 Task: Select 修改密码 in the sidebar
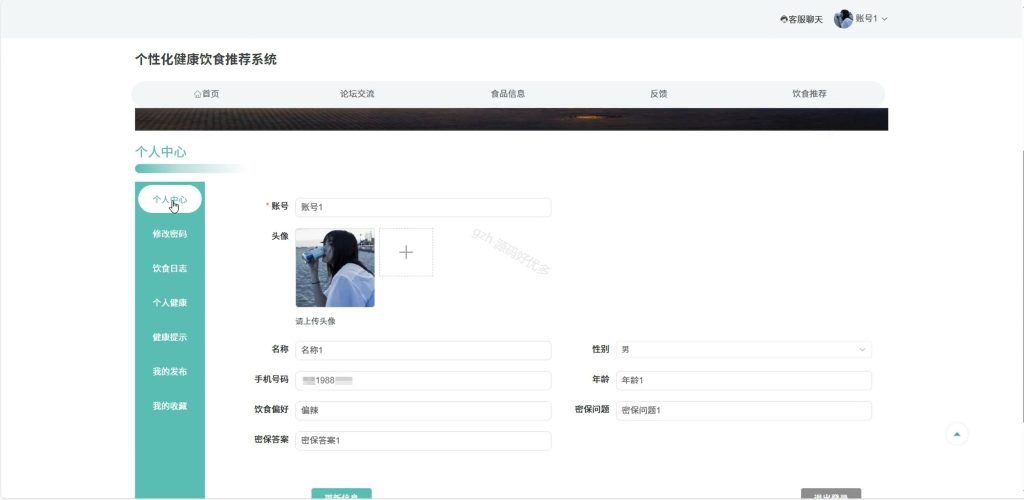point(170,234)
